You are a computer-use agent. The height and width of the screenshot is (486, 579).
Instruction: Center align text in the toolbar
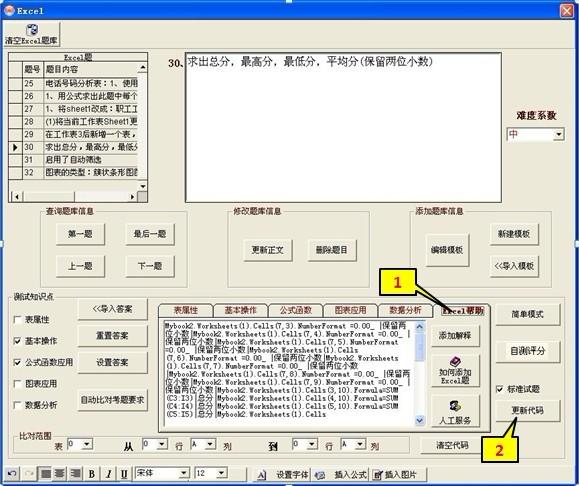(x=59, y=473)
